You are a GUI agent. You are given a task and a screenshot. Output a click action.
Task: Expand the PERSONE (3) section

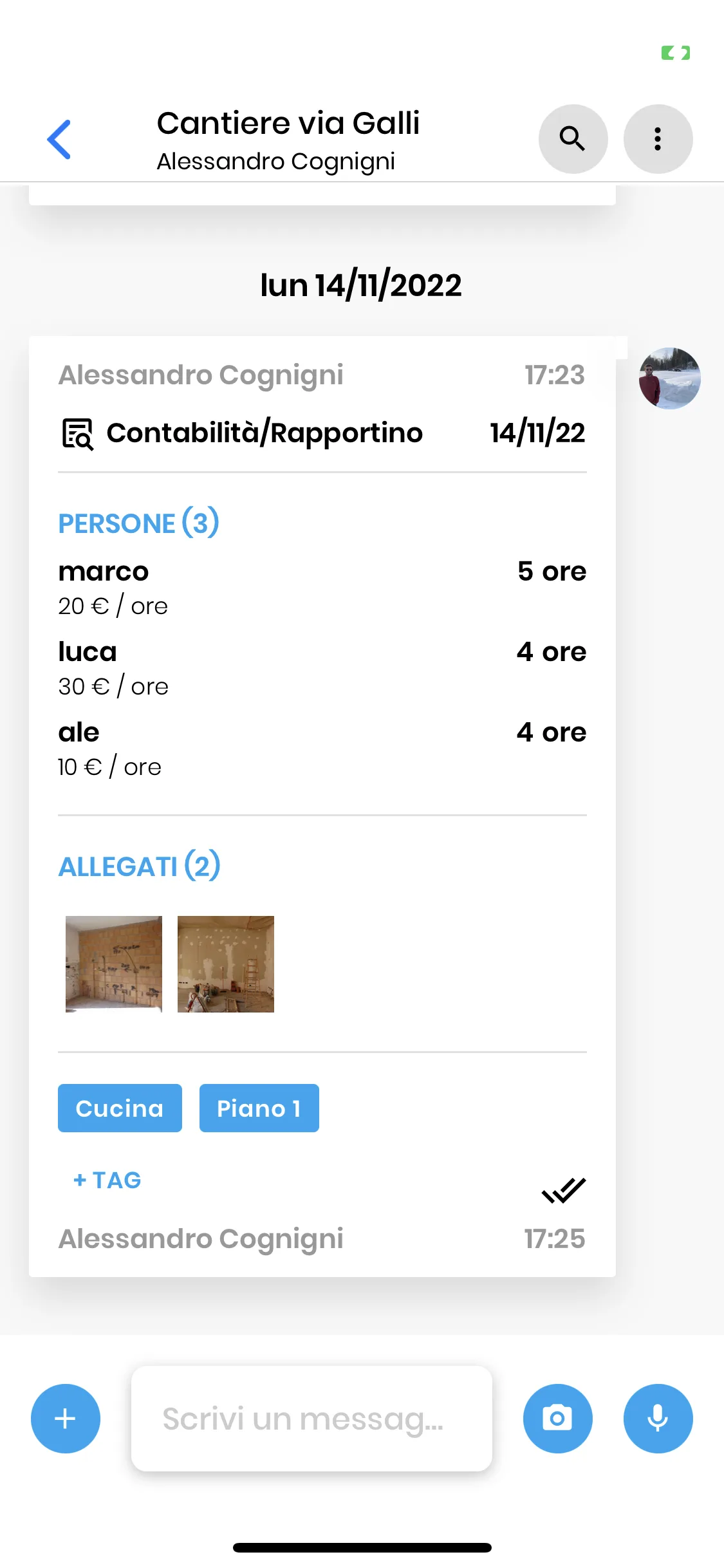pyautogui.click(x=139, y=523)
